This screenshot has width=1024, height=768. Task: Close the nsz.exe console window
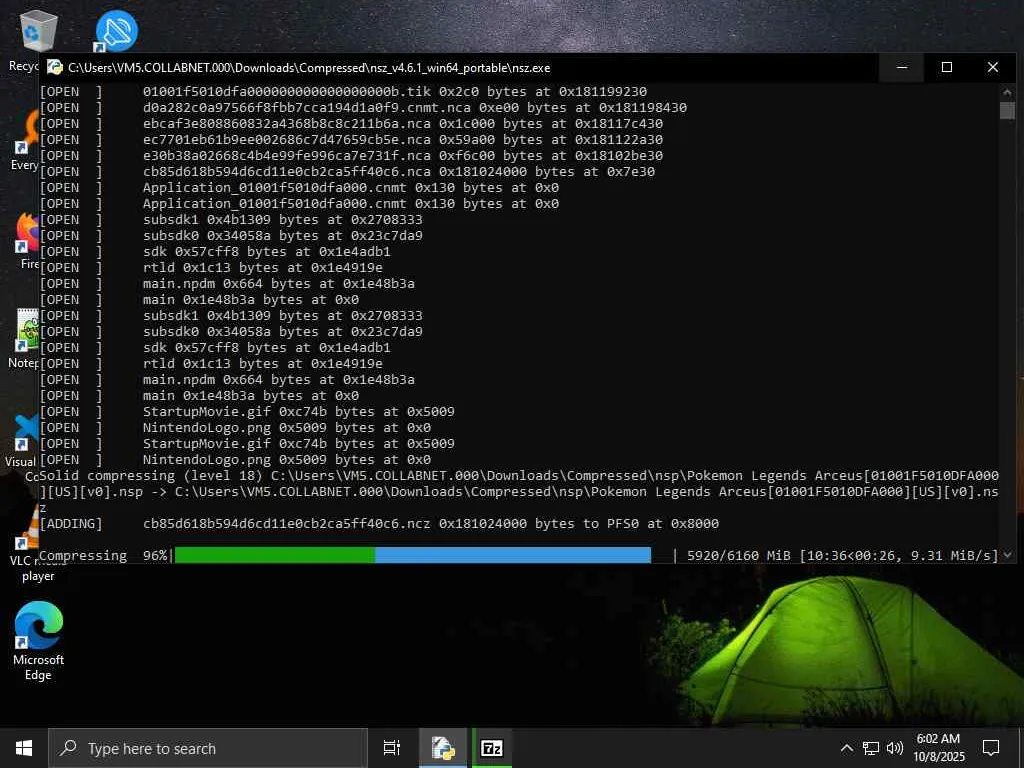pos(993,67)
